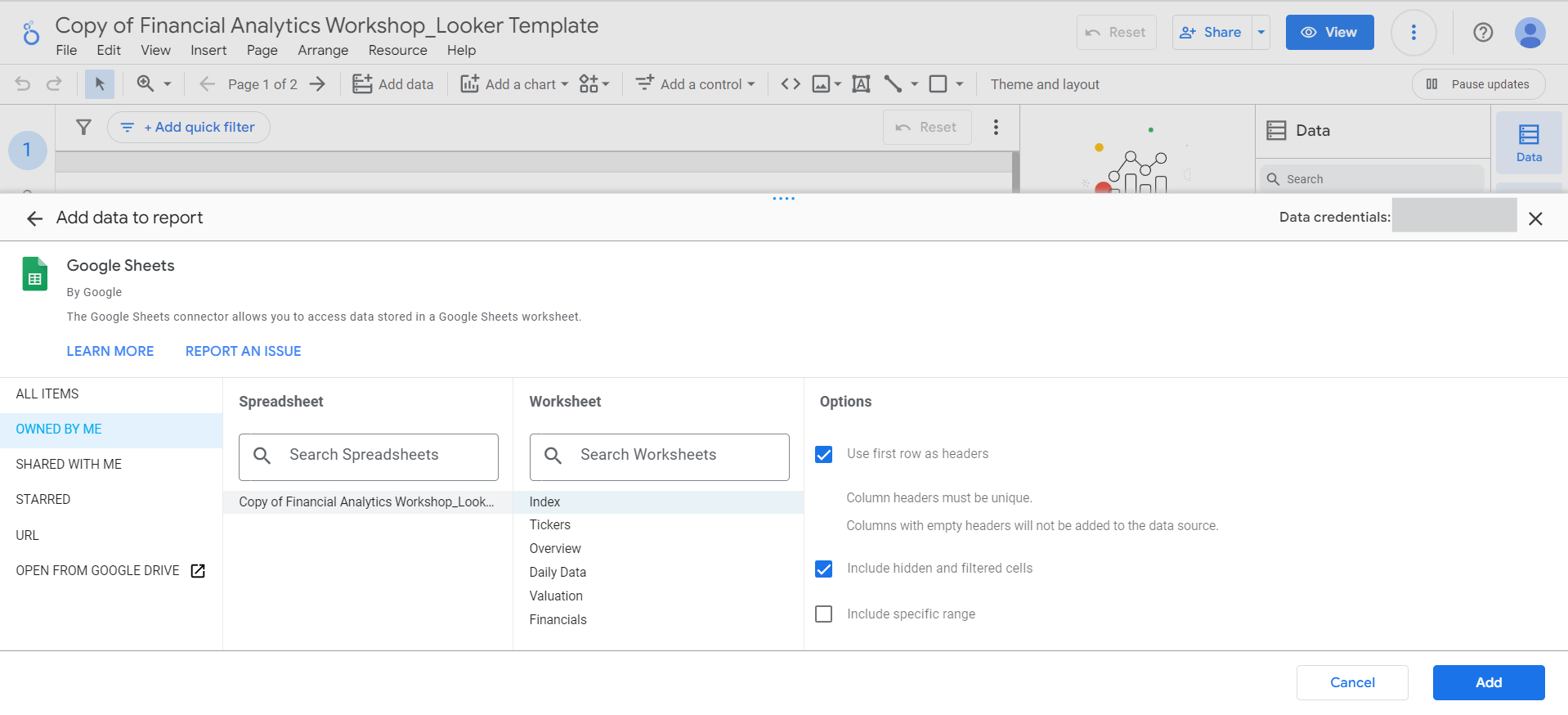Expand the line tool dropdown arrow
The image size is (1568, 715).
click(x=914, y=84)
